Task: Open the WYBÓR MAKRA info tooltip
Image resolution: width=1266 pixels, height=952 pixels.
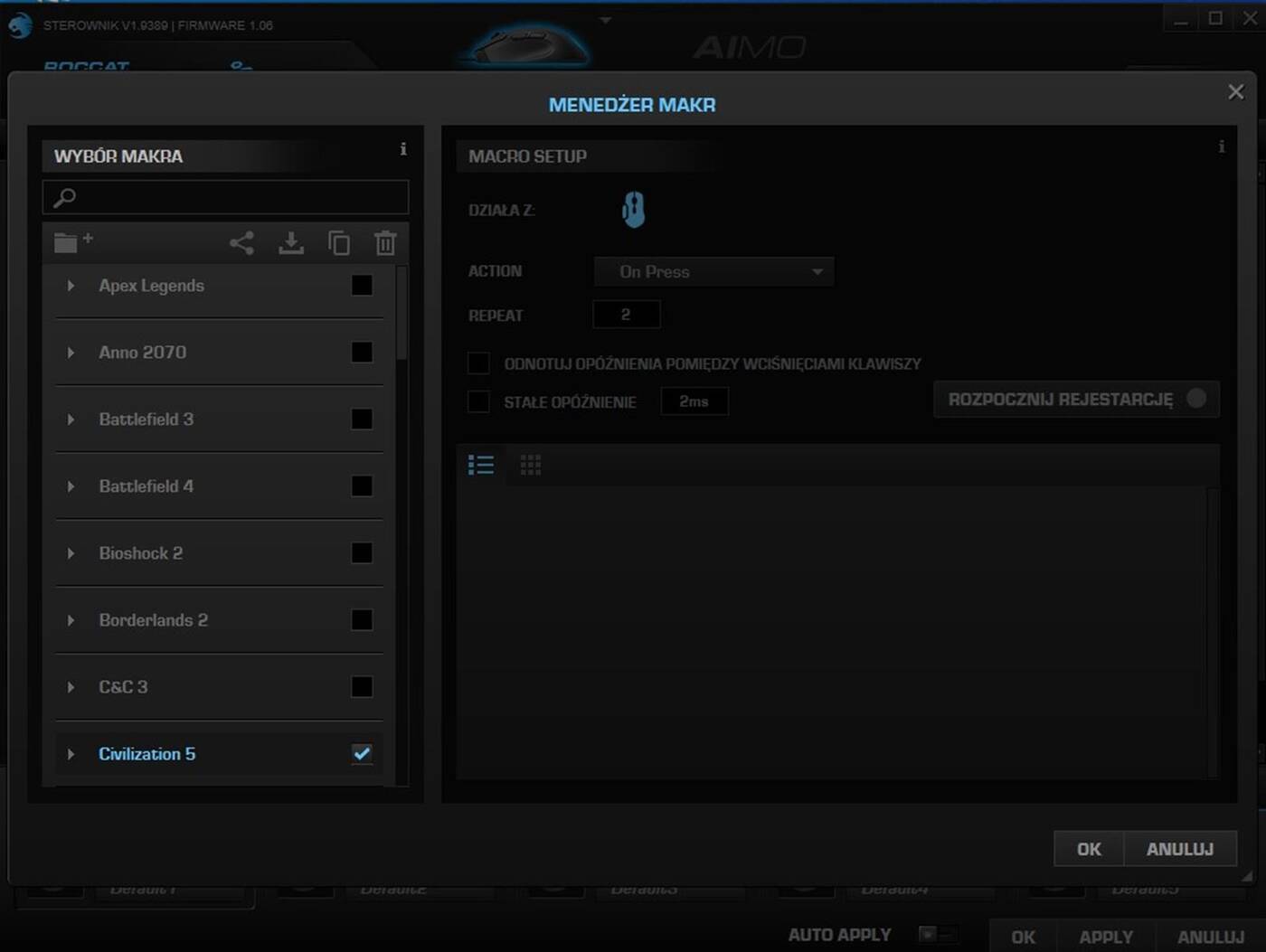Action: tap(404, 150)
